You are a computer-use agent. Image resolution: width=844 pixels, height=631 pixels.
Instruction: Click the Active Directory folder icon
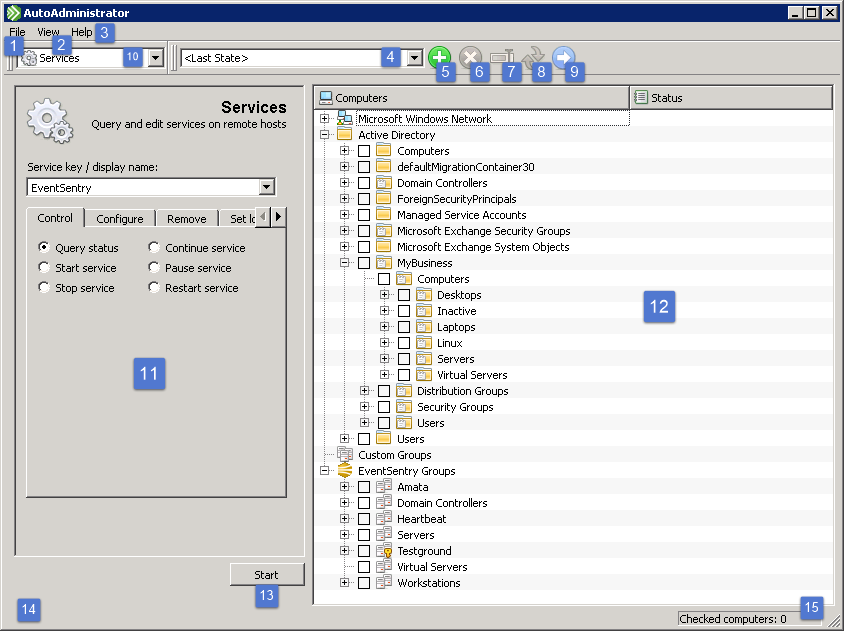[x=344, y=135]
